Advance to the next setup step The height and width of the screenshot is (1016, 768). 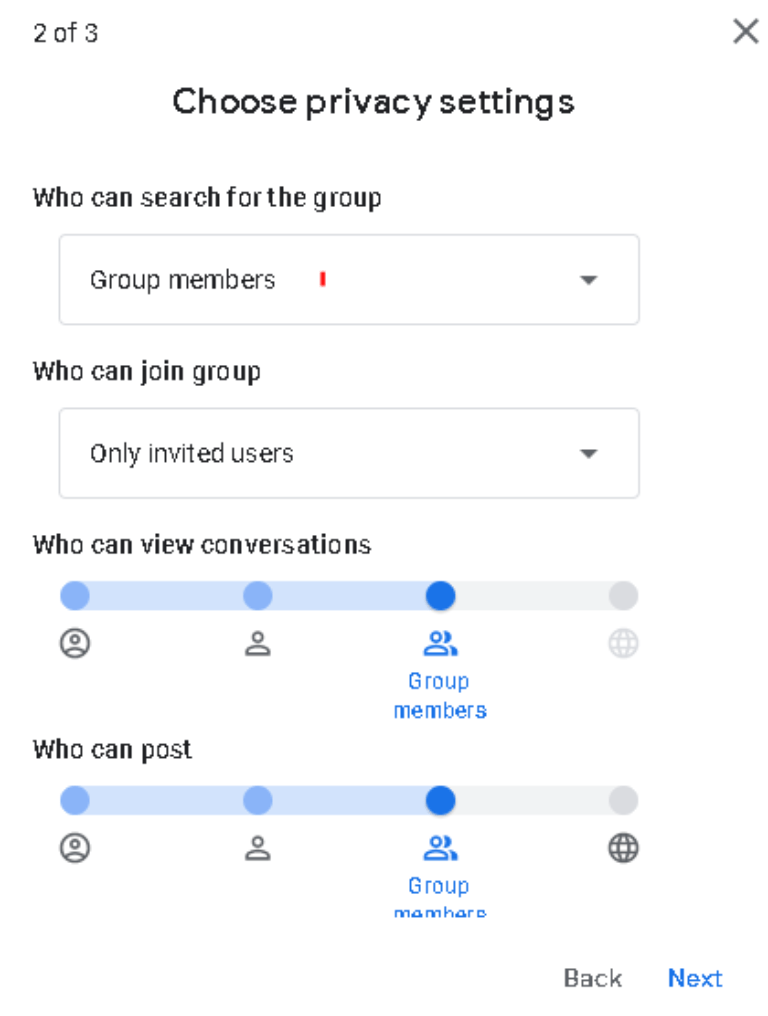pos(695,978)
